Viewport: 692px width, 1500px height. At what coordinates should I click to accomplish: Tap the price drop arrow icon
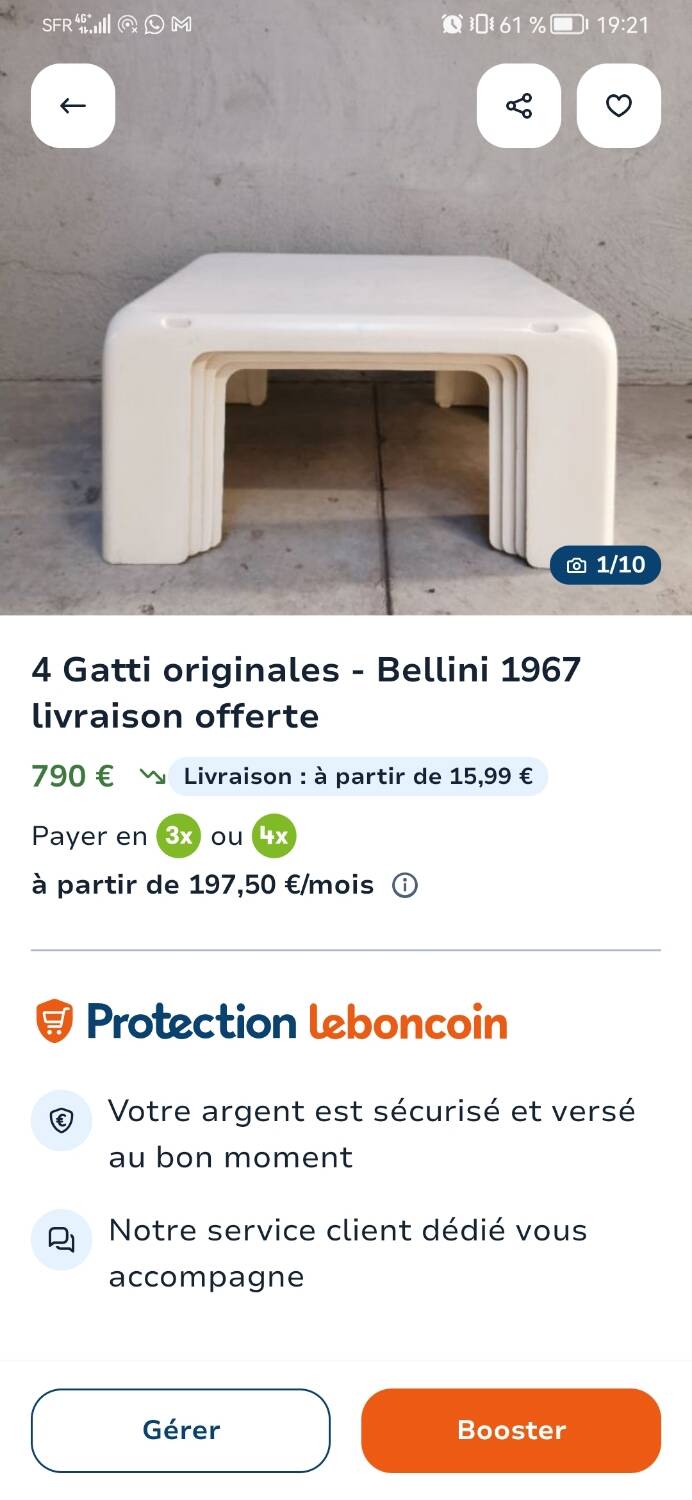[x=152, y=776]
